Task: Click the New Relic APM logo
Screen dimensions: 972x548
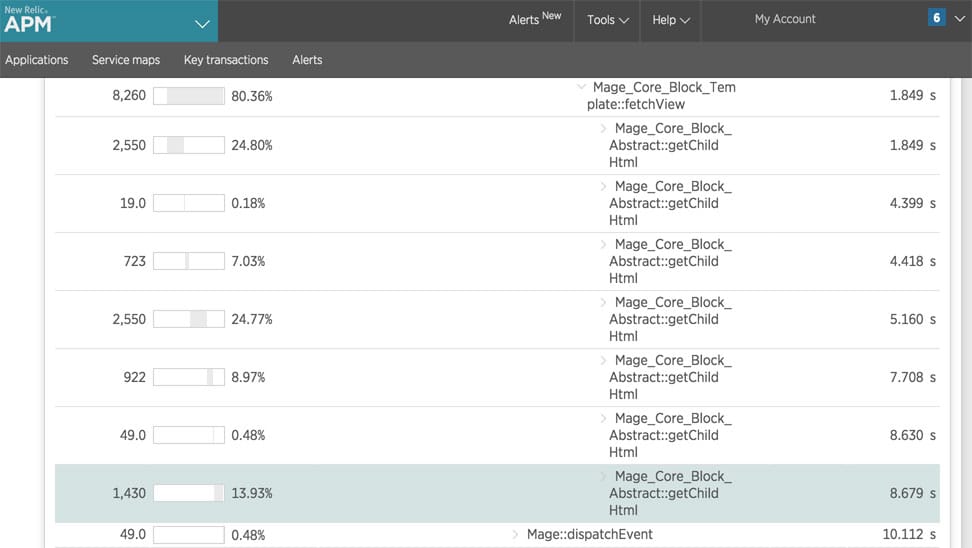Action: [x=29, y=20]
